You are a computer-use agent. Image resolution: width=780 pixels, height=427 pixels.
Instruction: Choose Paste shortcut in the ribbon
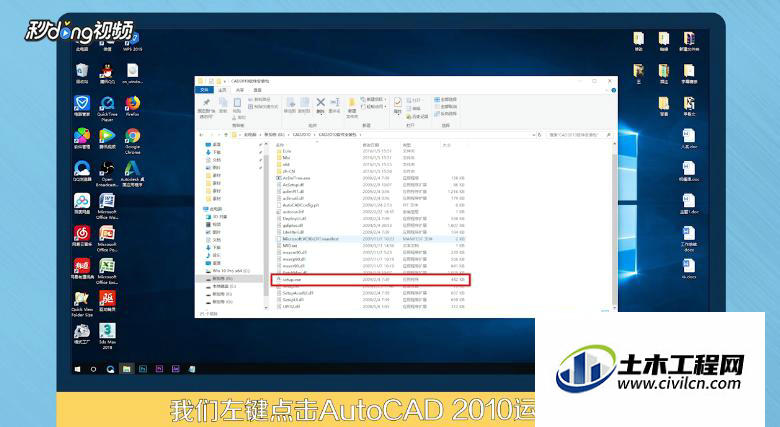(263, 107)
